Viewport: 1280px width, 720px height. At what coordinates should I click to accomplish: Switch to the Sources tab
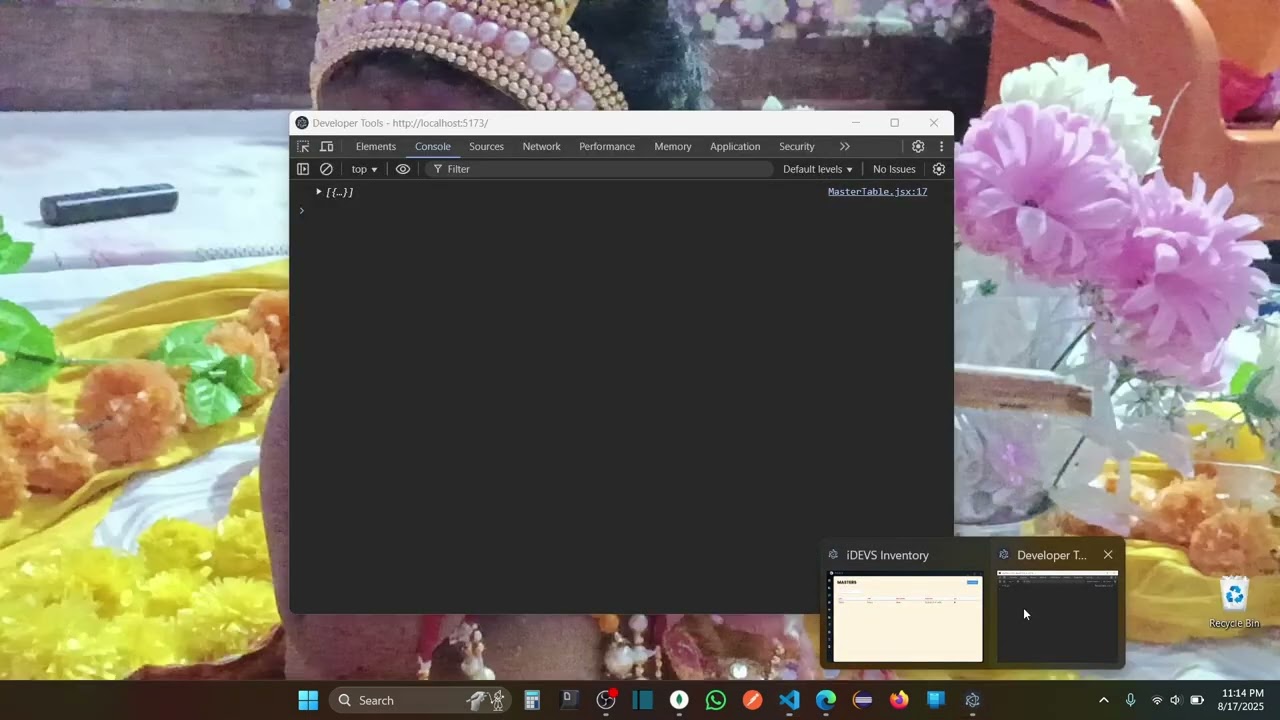click(486, 146)
